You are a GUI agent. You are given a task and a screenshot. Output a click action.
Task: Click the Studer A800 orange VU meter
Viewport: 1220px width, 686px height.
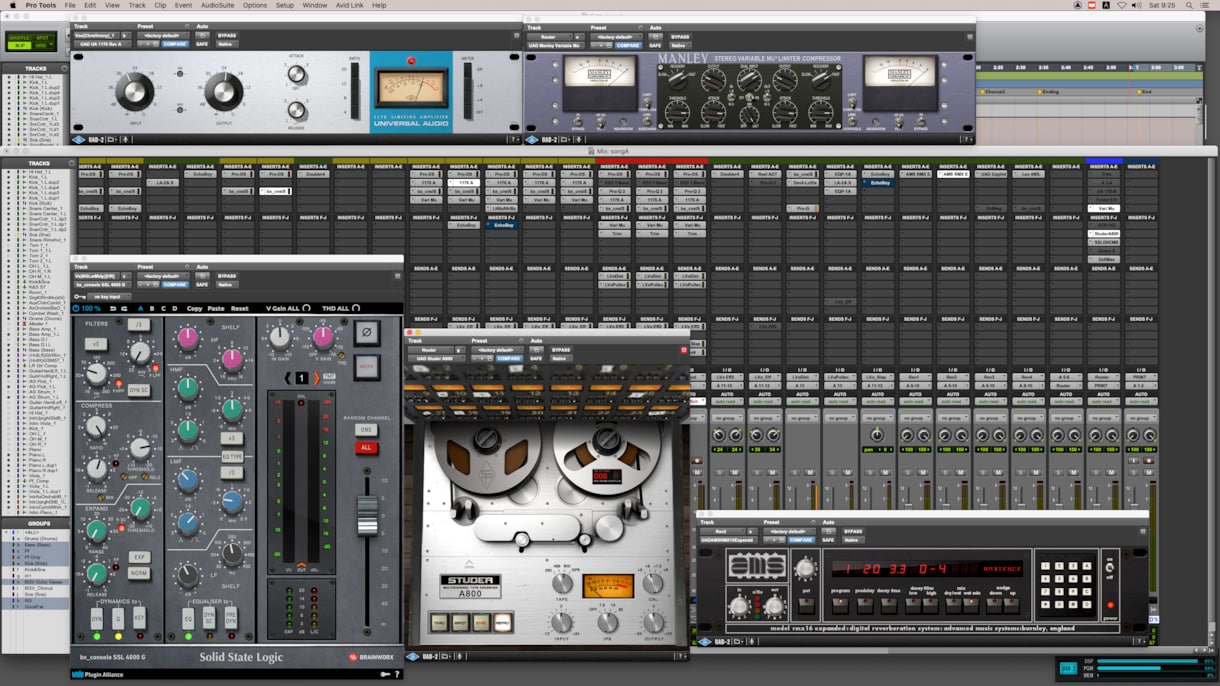[x=608, y=586]
